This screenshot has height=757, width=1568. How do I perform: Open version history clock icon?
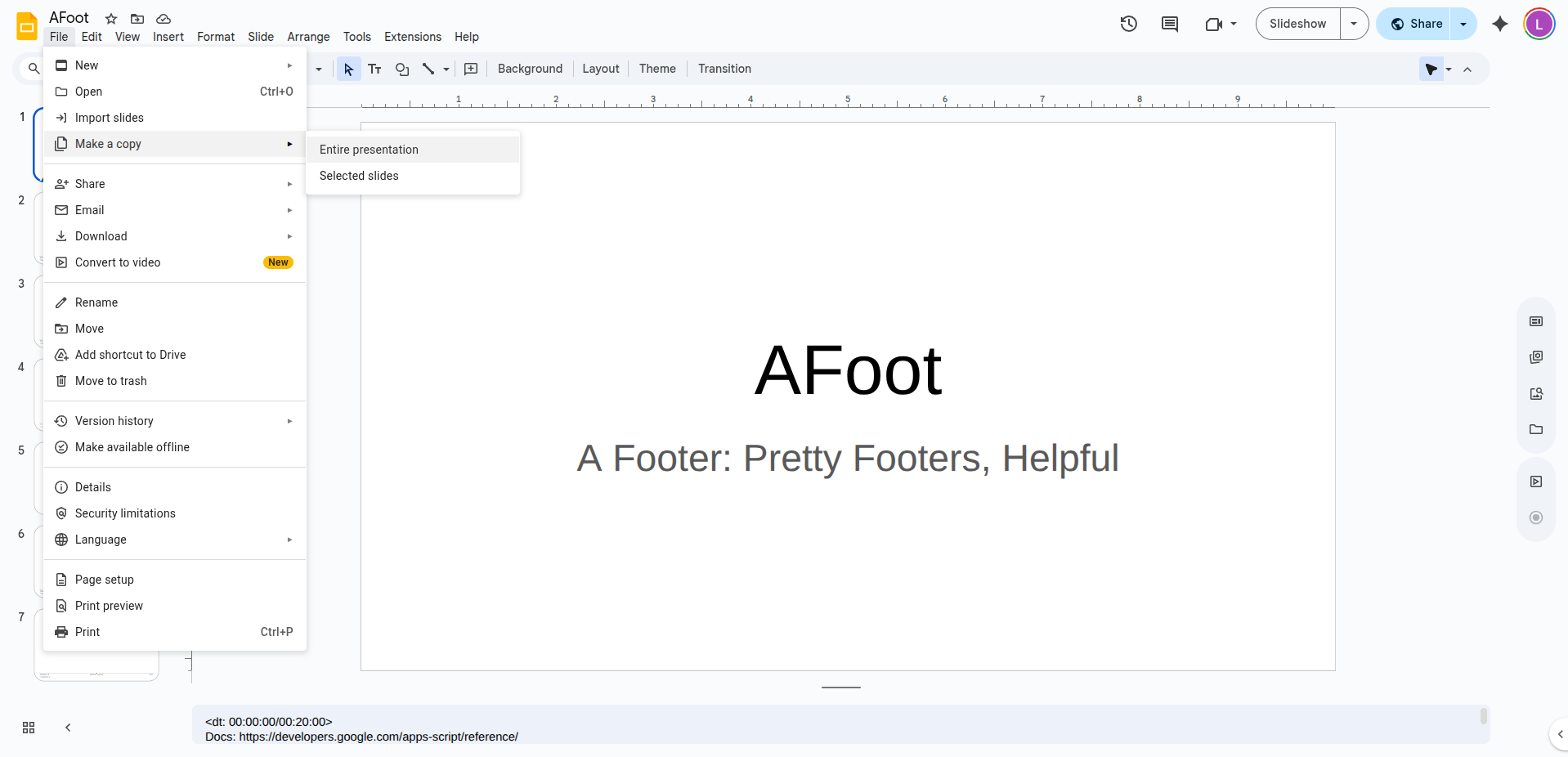pyautogui.click(x=1128, y=24)
